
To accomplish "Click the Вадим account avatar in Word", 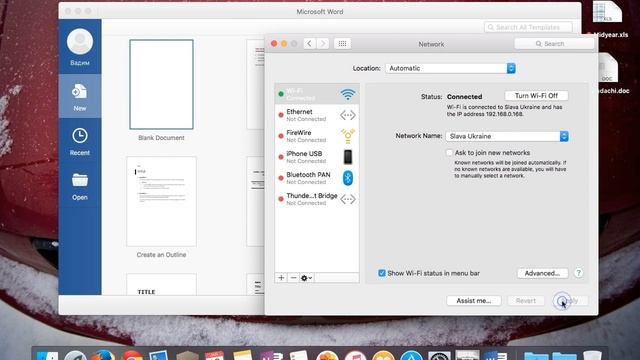I will tap(80, 42).
